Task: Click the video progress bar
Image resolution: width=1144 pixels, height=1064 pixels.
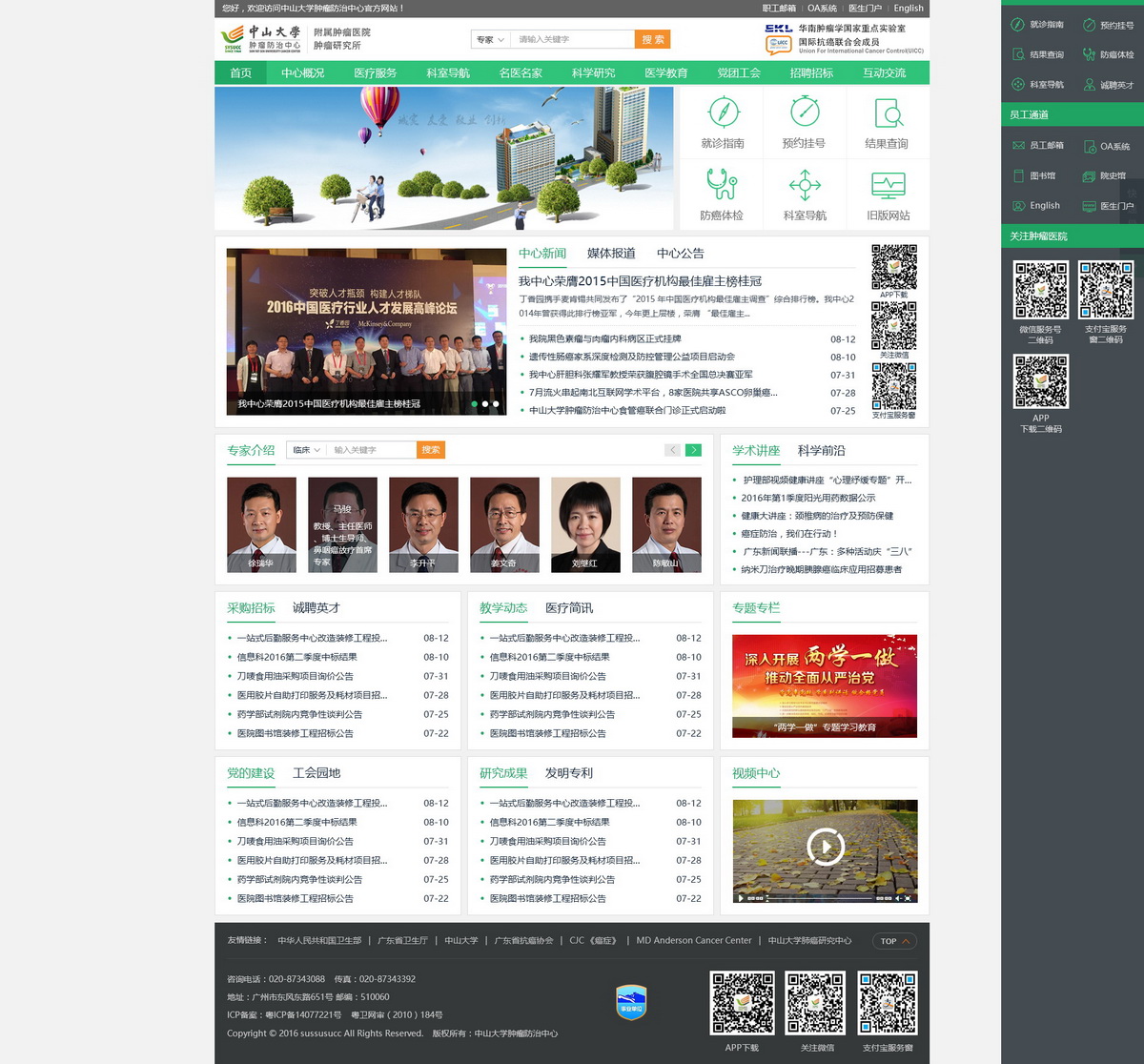Action: click(819, 898)
